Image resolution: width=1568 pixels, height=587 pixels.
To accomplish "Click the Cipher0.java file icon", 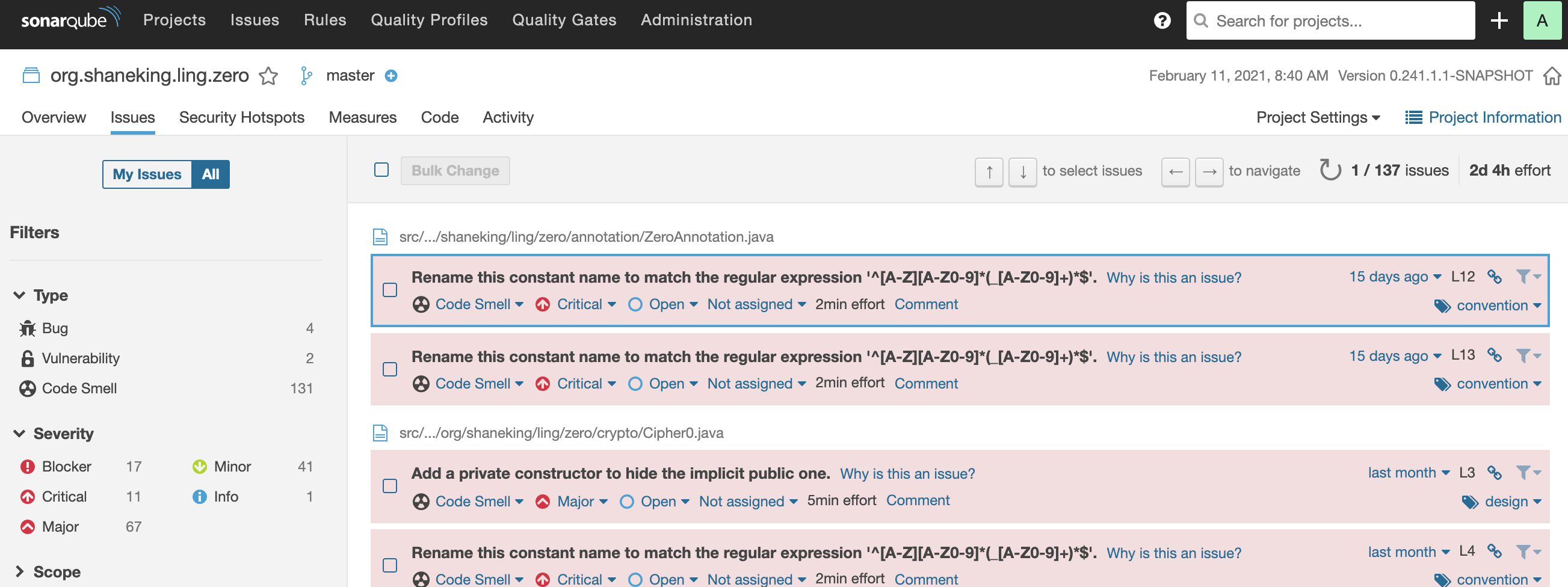I will click(x=380, y=433).
